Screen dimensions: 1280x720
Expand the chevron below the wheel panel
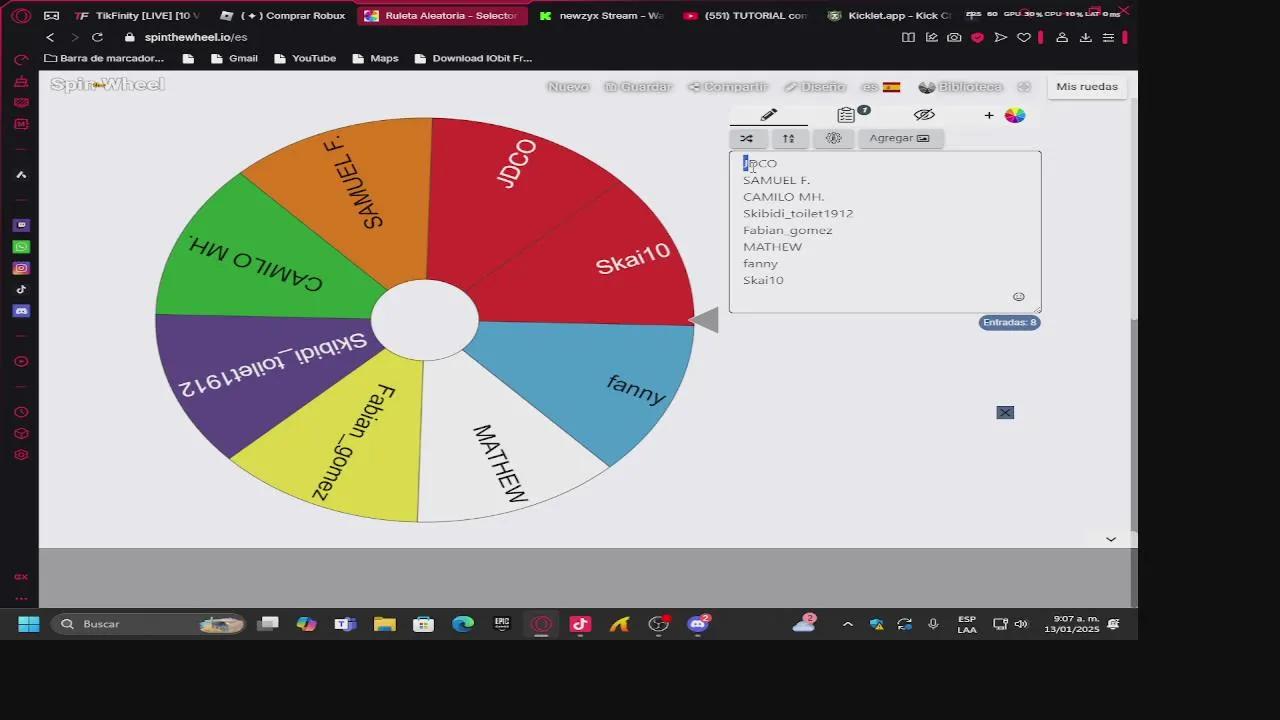(1110, 539)
